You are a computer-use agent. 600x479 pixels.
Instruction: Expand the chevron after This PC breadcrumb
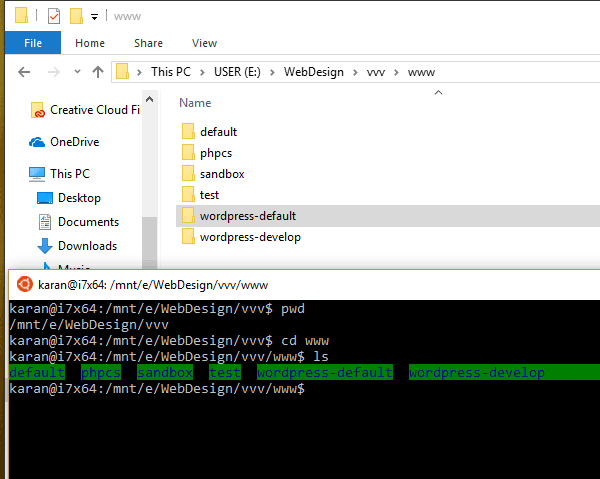coord(202,72)
